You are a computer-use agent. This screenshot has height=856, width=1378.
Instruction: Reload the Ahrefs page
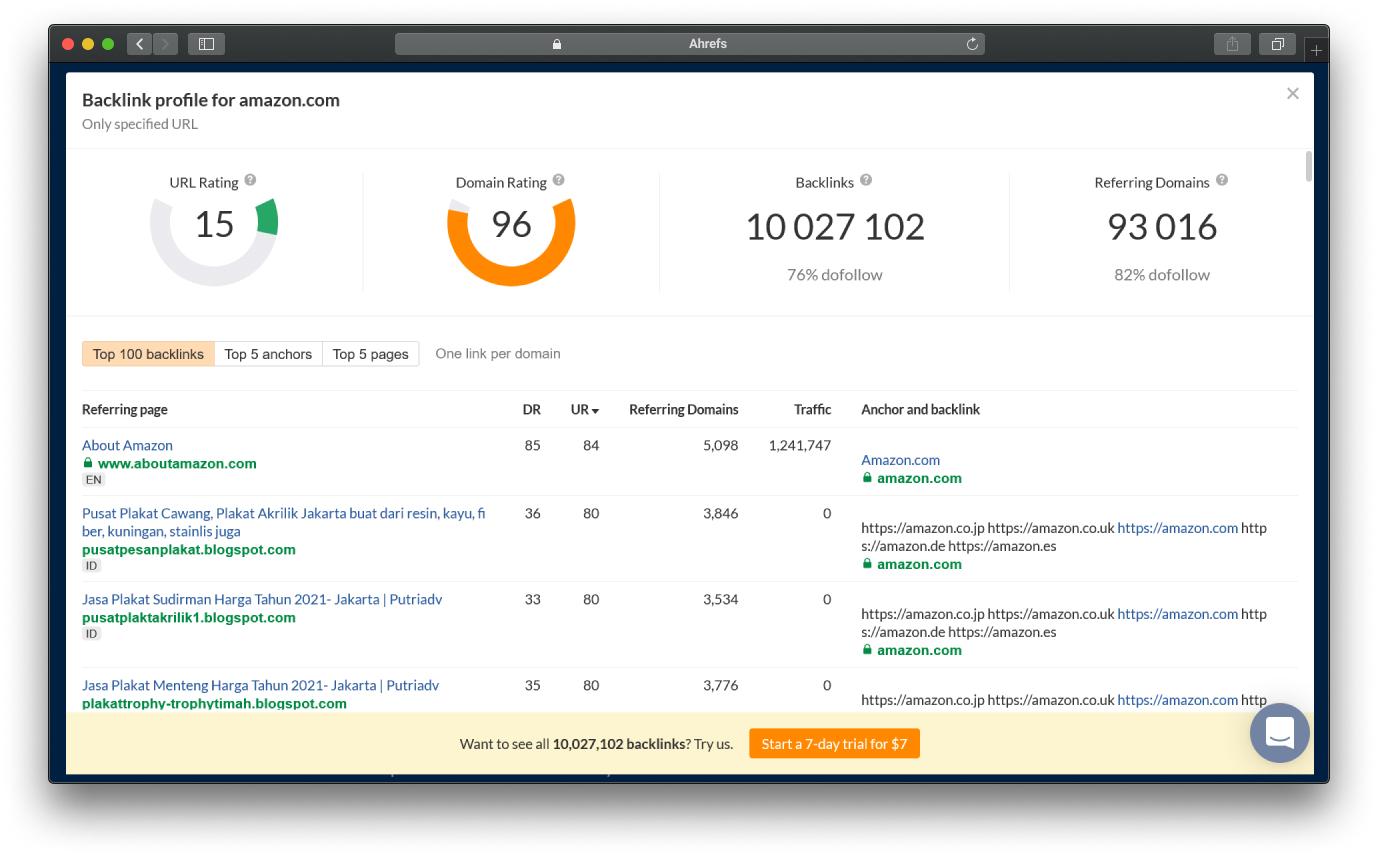pyautogui.click(x=971, y=44)
